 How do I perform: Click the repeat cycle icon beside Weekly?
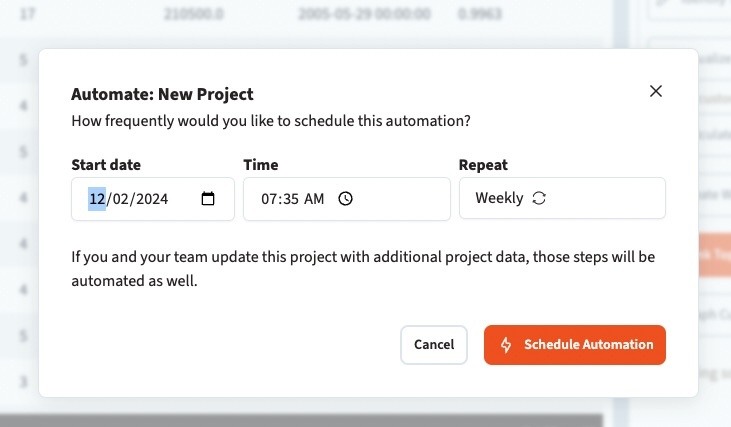point(539,198)
